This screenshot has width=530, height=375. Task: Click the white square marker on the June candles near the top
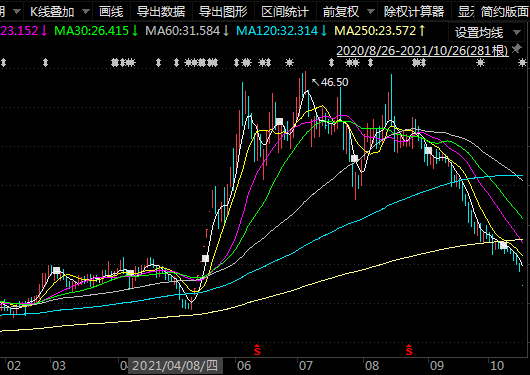point(279,122)
